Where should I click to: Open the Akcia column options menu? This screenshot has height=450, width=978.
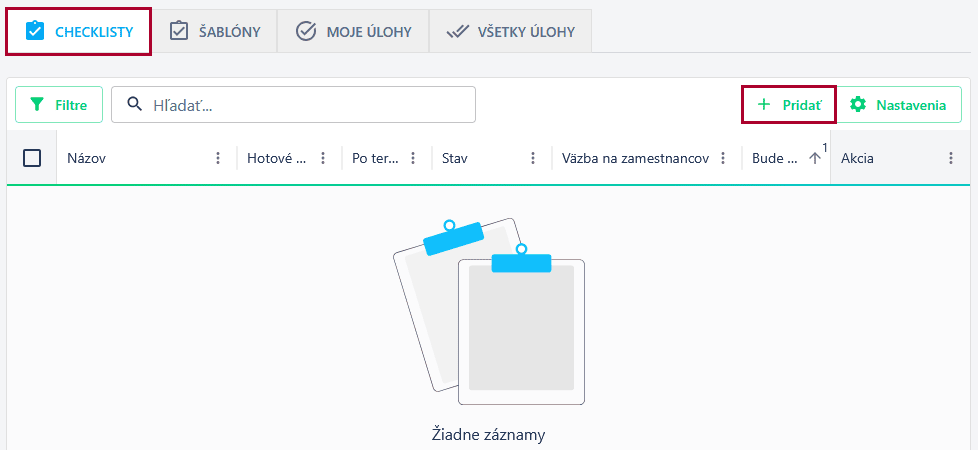(x=951, y=158)
